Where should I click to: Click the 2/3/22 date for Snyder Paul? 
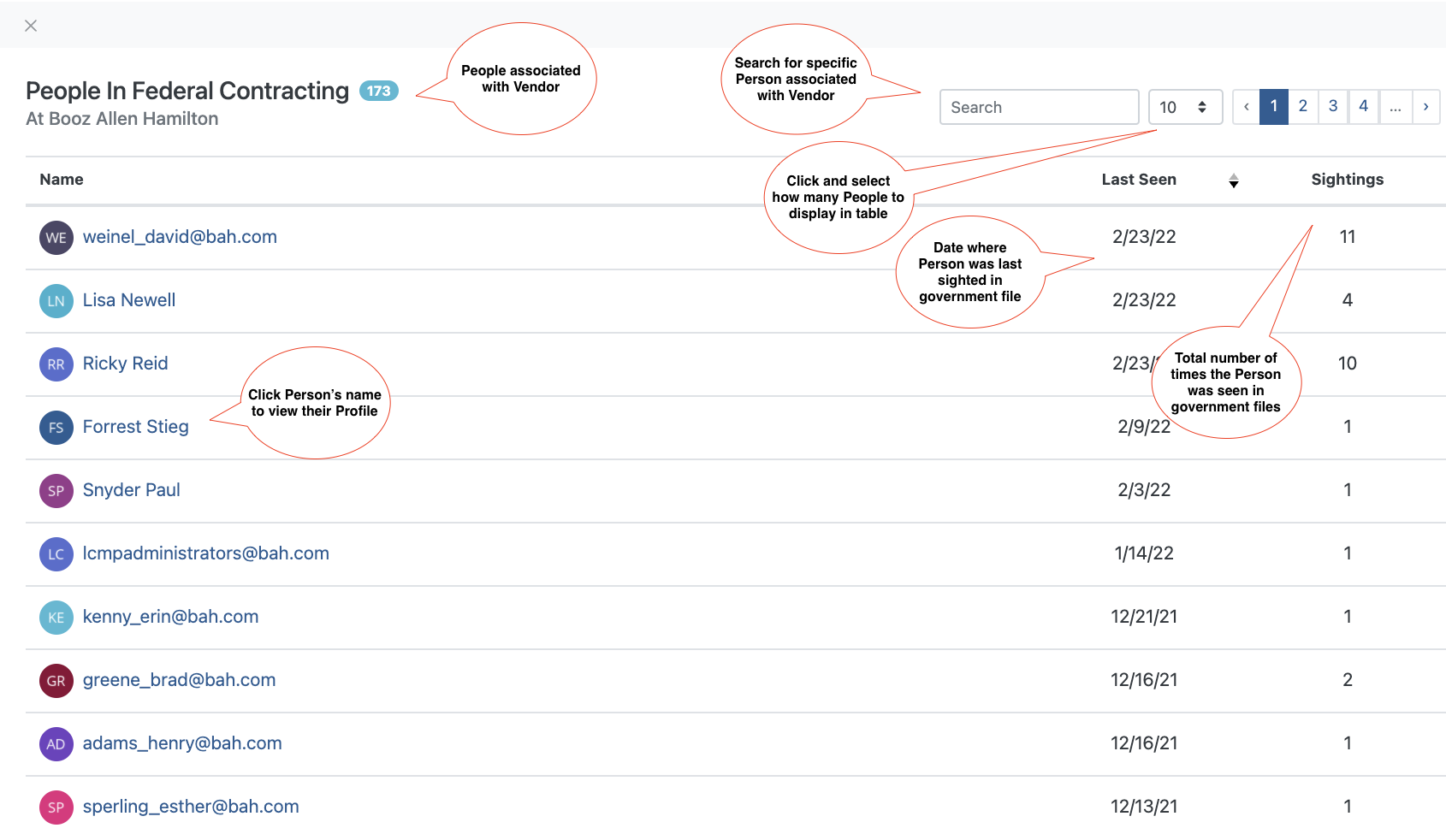pos(1144,490)
